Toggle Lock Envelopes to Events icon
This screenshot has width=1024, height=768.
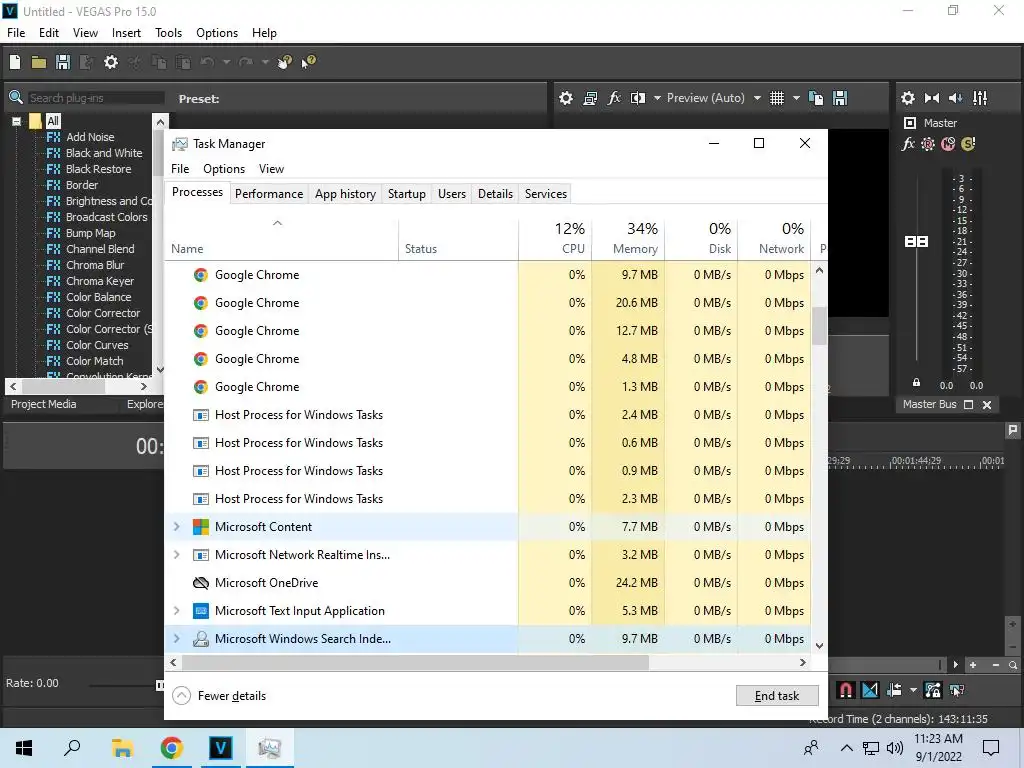click(933, 690)
